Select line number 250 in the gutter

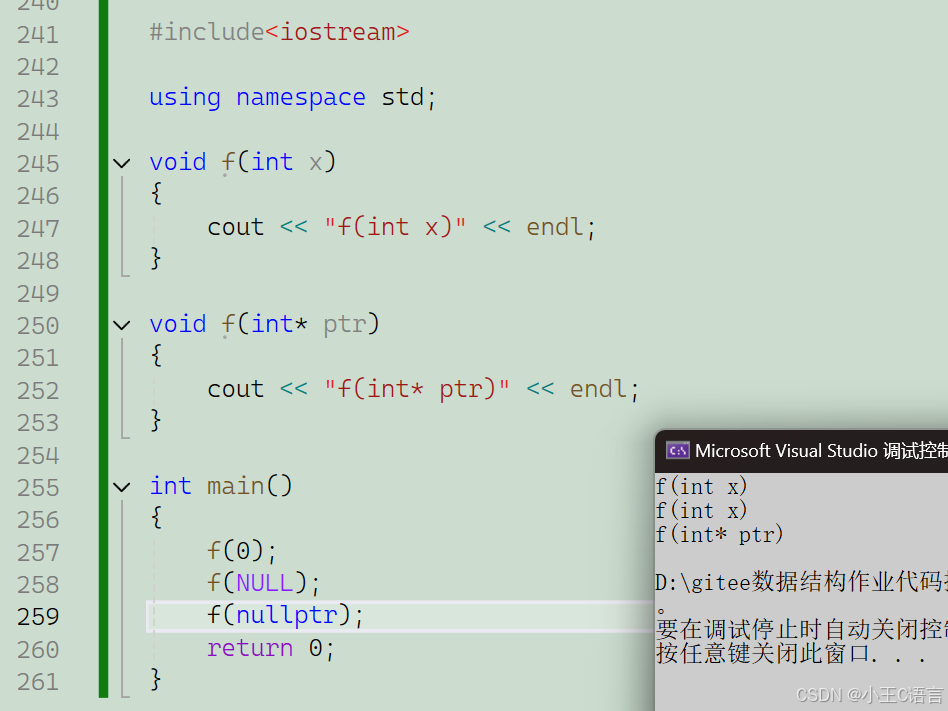click(38, 326)
